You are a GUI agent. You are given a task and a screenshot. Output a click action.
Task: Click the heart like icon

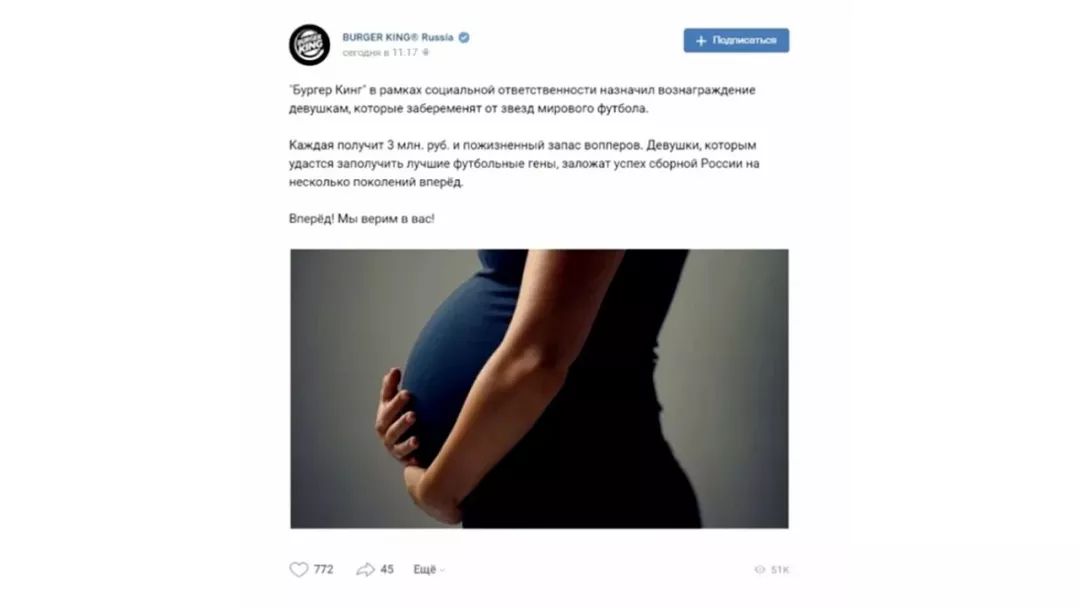coord(298,569)
